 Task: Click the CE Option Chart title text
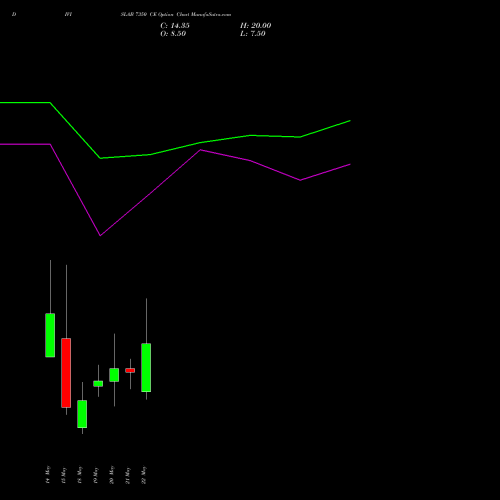176,14
